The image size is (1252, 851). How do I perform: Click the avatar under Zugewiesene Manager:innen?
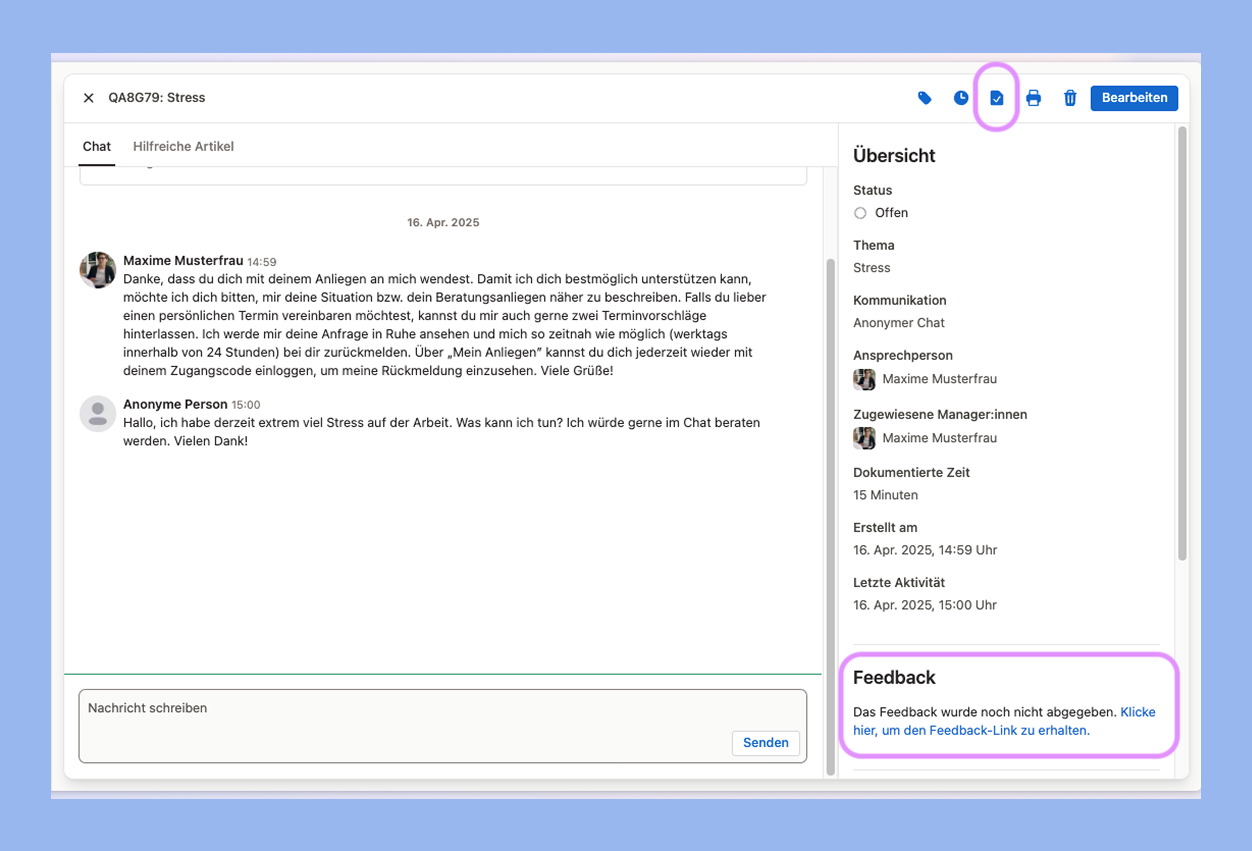864,438
